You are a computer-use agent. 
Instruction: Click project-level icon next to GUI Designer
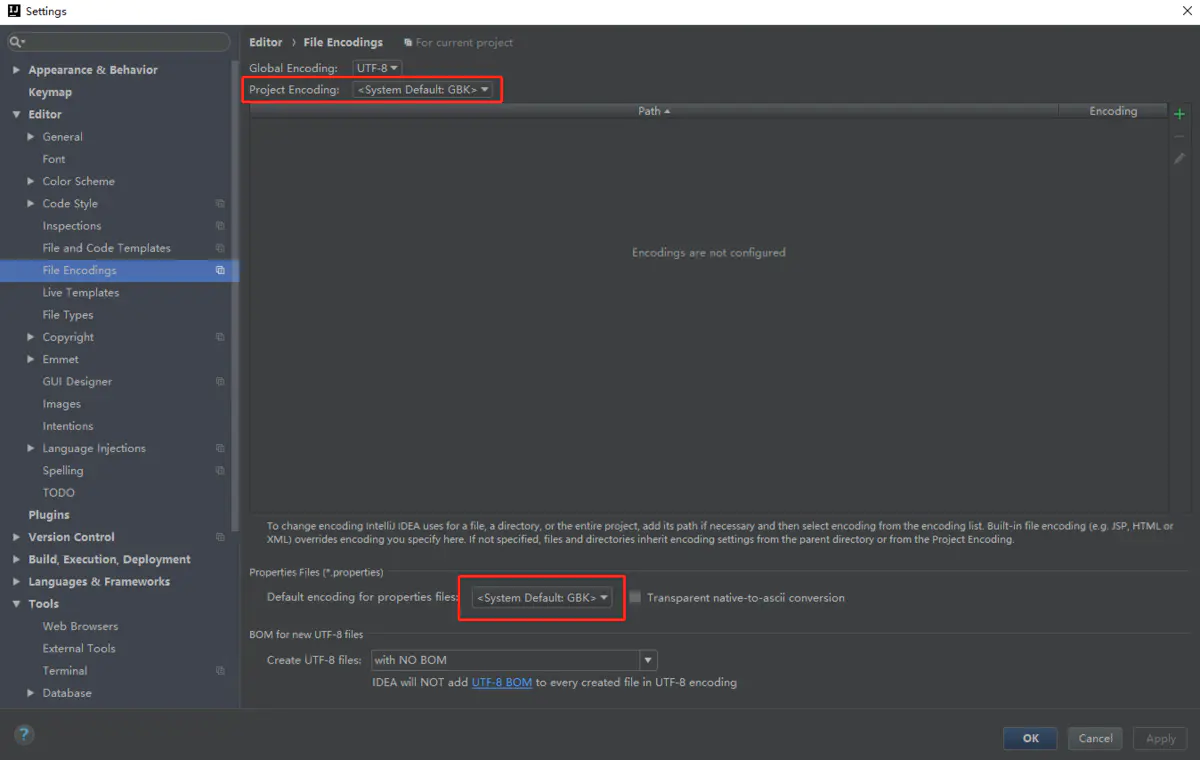(220, 382)
